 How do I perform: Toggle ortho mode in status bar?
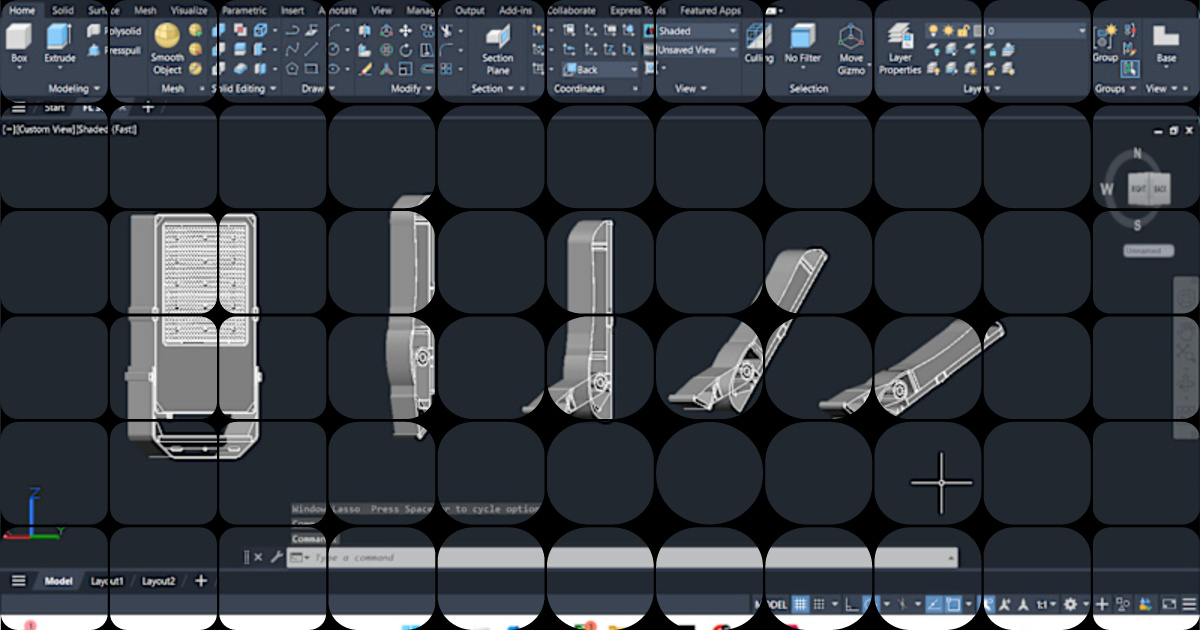(851, 604)
